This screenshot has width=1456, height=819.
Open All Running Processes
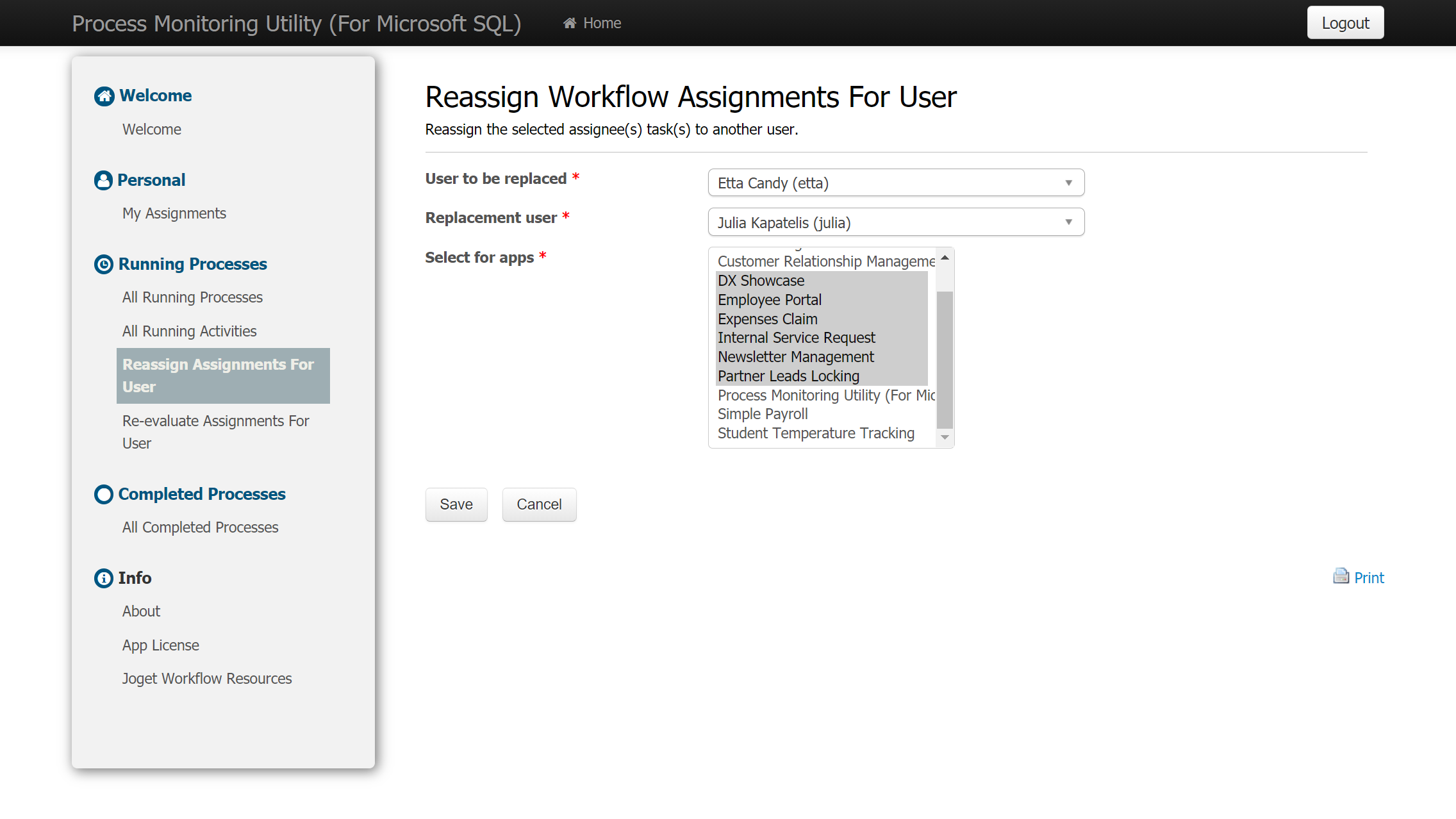(x=192, y=297)
